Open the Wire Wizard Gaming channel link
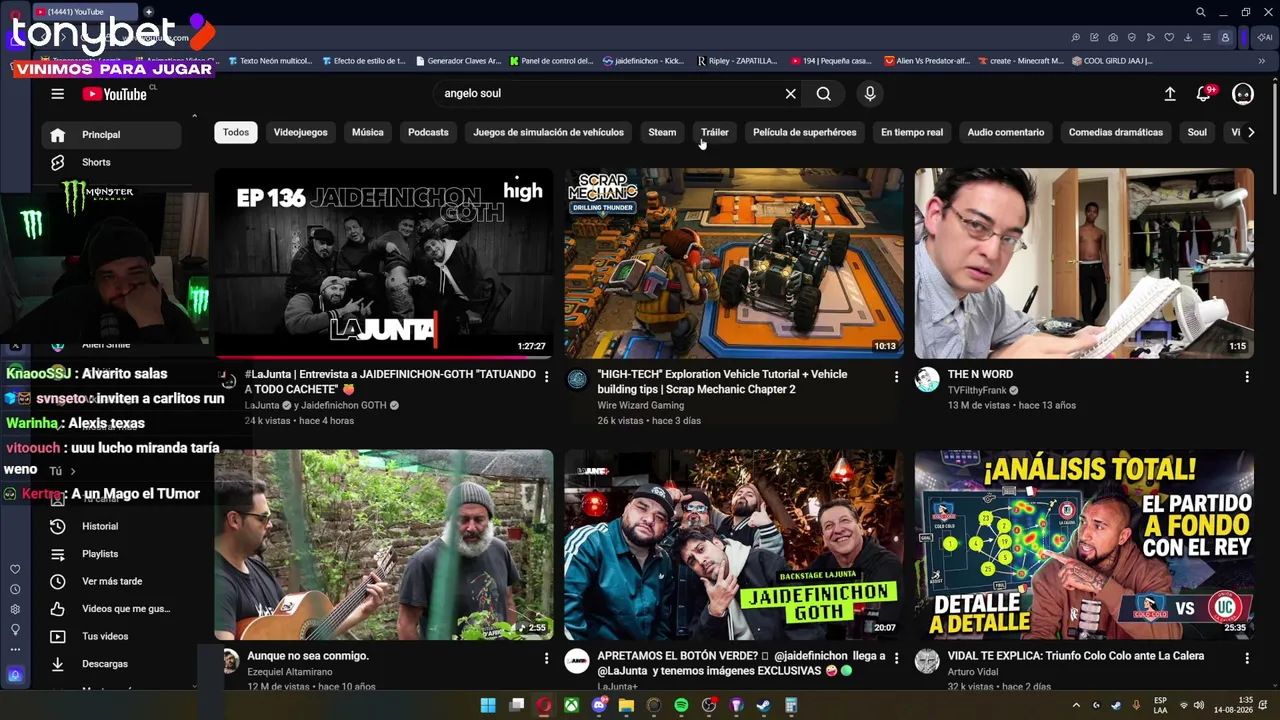The height and width of the screenshot is (720, 1280). (640, 406)
